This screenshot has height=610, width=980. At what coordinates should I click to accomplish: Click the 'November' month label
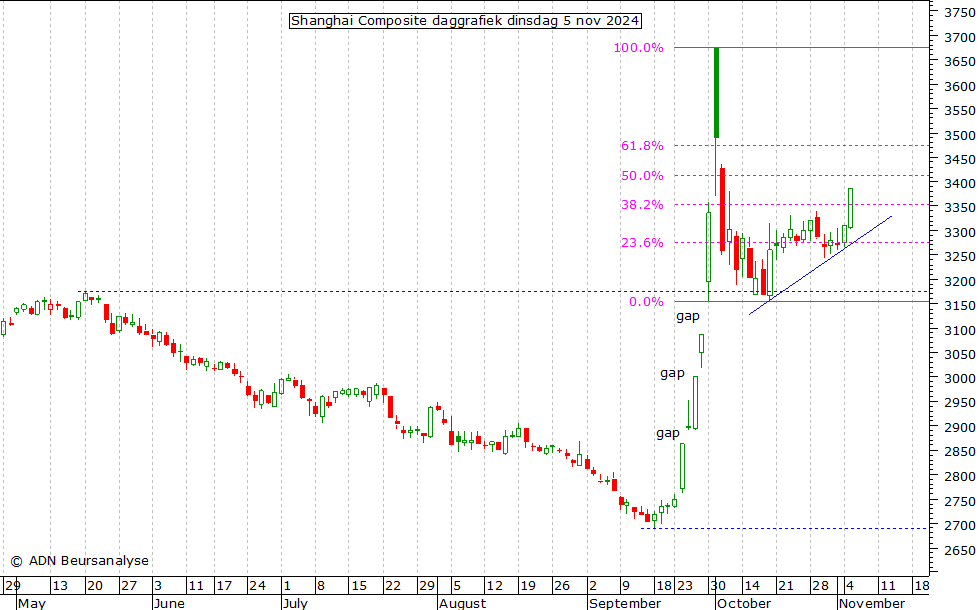point(872,603)
